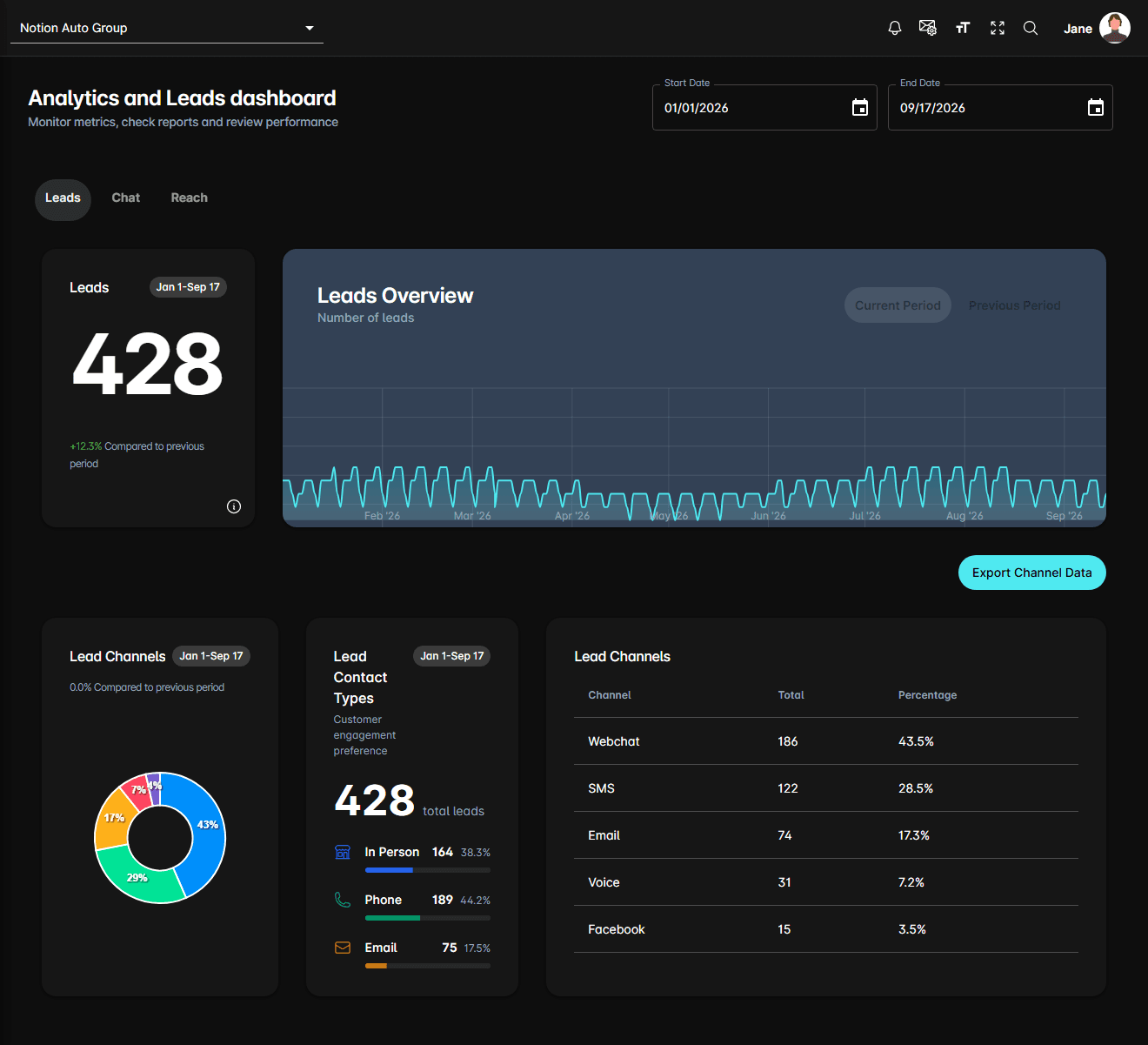
Task: Adjust text size with the font icon
Action: [x=963, y=29]
